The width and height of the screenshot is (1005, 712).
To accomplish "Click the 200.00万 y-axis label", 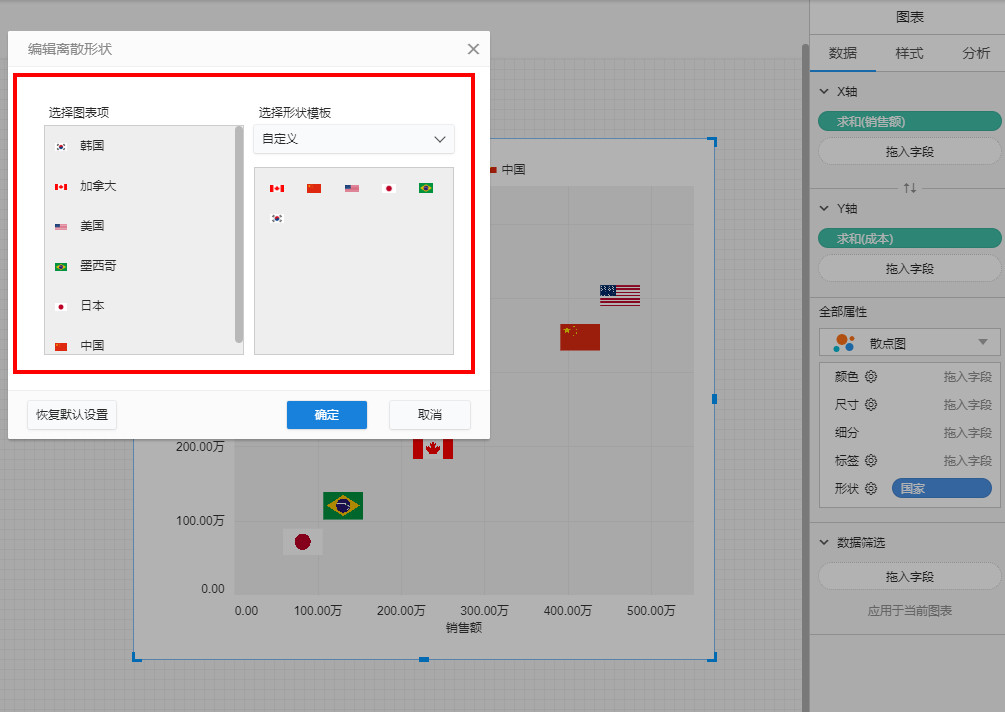I will click(200, 447).
